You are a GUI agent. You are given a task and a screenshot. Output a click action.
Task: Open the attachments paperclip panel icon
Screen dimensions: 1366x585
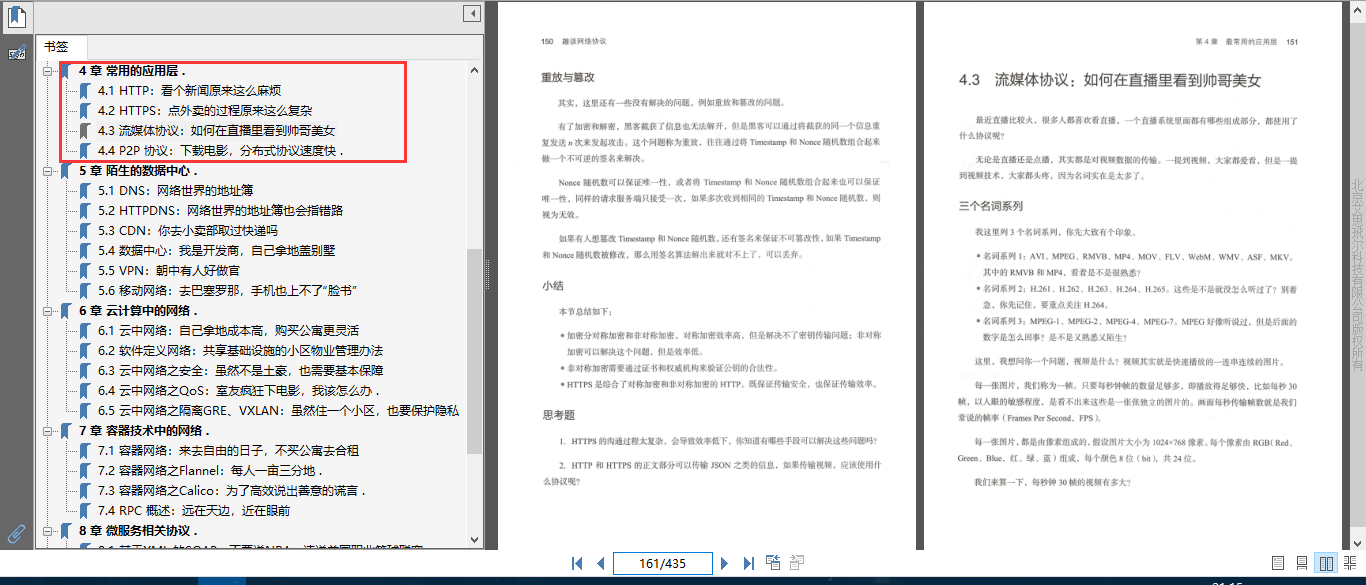(x=16, y=533)
